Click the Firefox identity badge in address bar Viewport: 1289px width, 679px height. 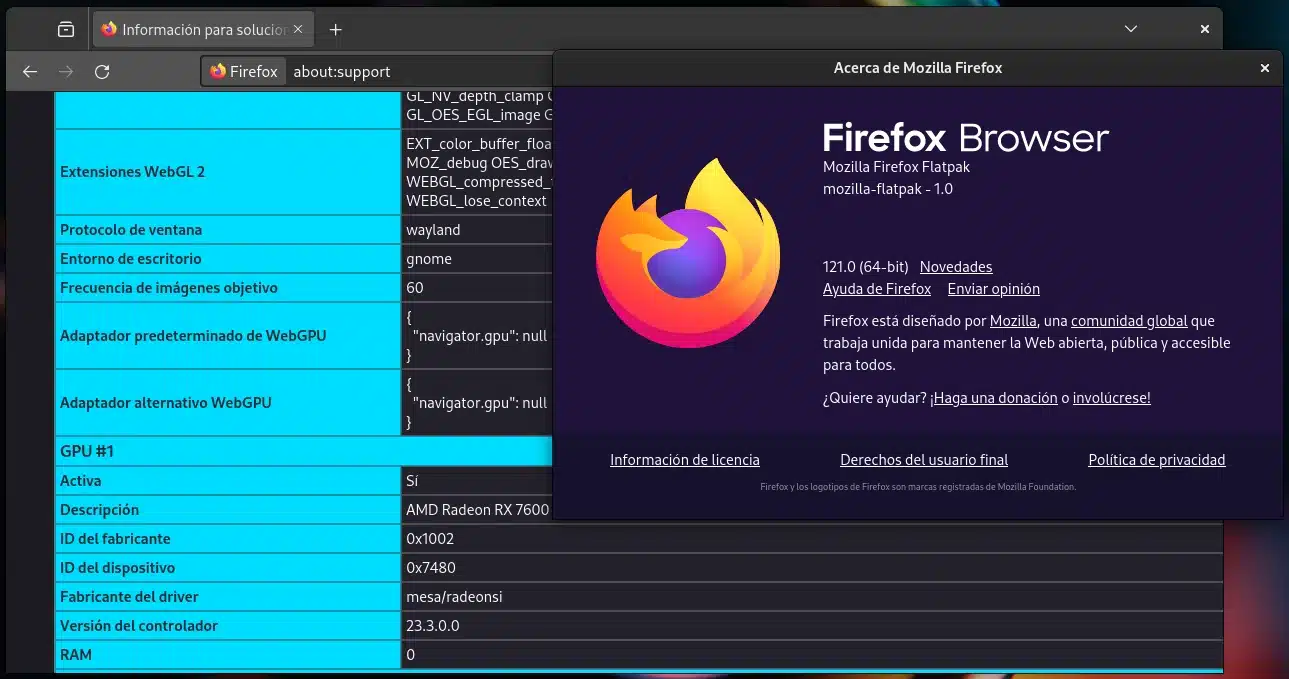[x=244, y=72]
